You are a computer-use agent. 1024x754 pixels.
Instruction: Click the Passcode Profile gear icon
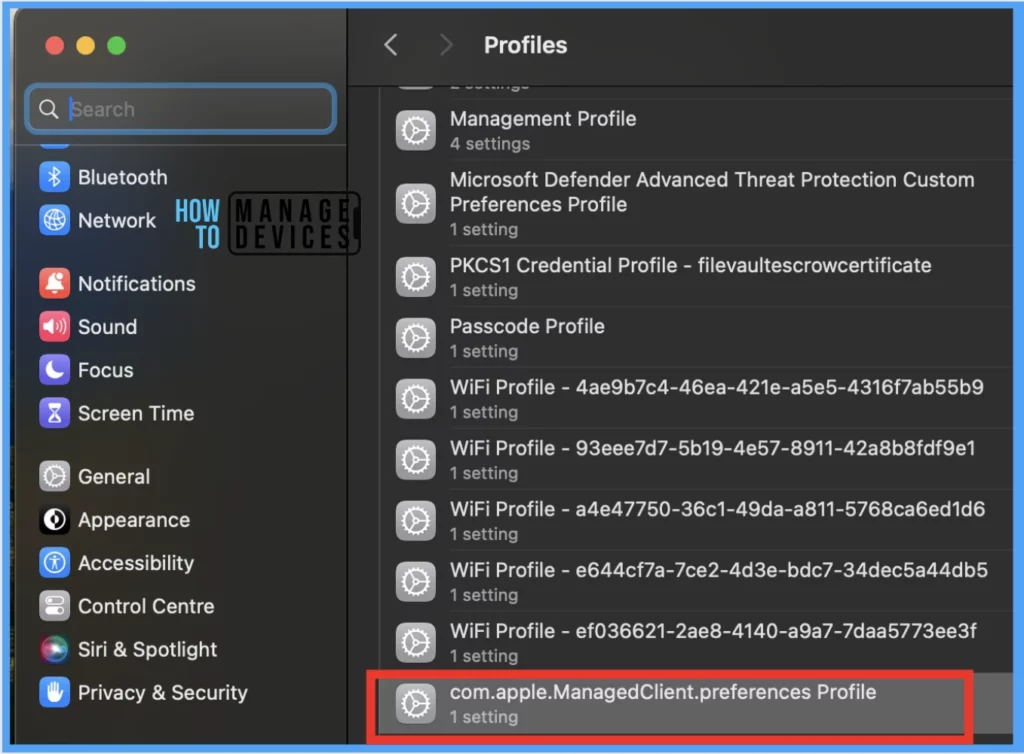416,338
